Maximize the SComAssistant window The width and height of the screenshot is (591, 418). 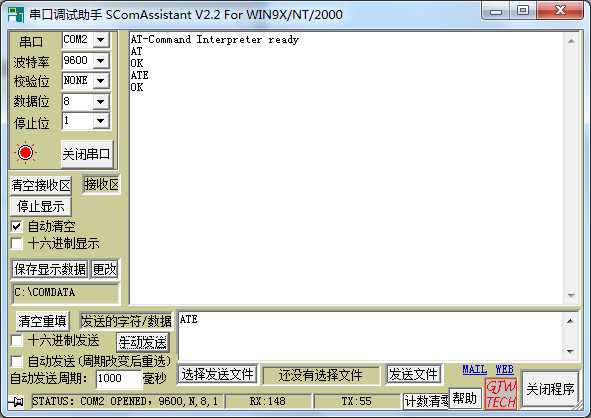tap(523, 11)
